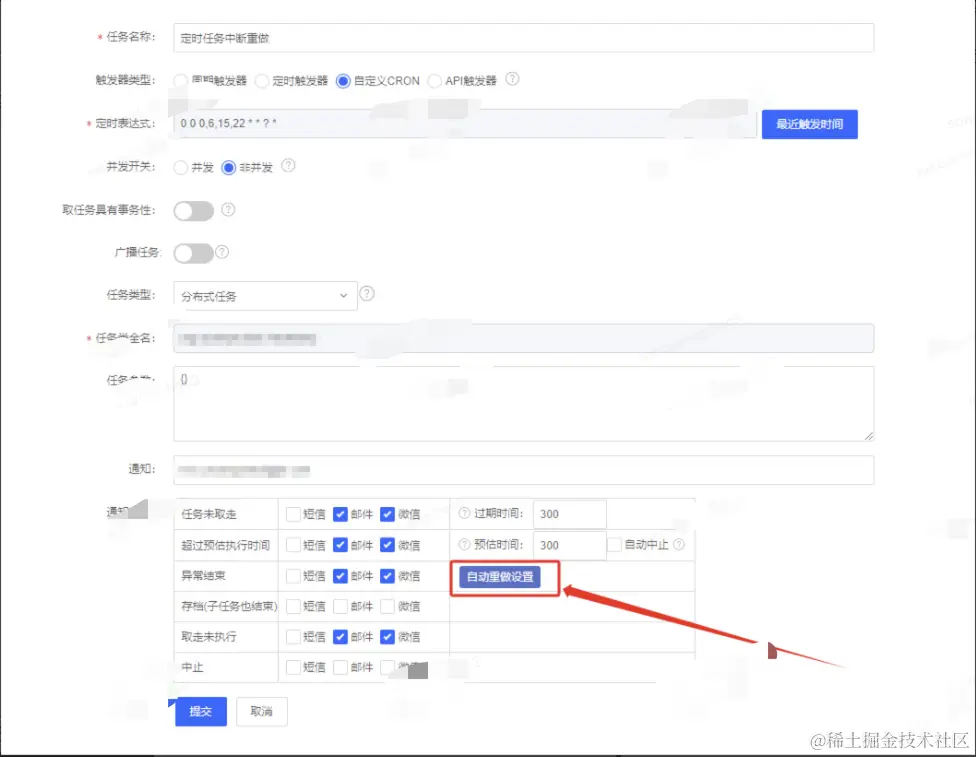
Task: Click the 取走未执行 row label
Action: pyautogui.click(x=209, y=637)
